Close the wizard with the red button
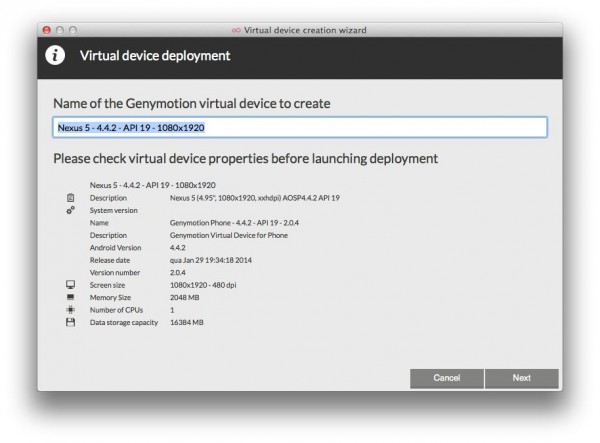Screen dimensions: 600x443 (x=47, y=30)
